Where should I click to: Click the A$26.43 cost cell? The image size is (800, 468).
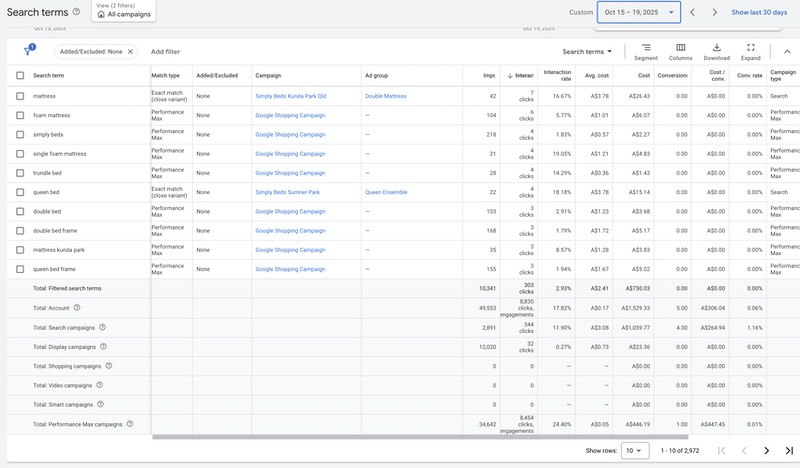pyautogui.click(x=639, y=96)
